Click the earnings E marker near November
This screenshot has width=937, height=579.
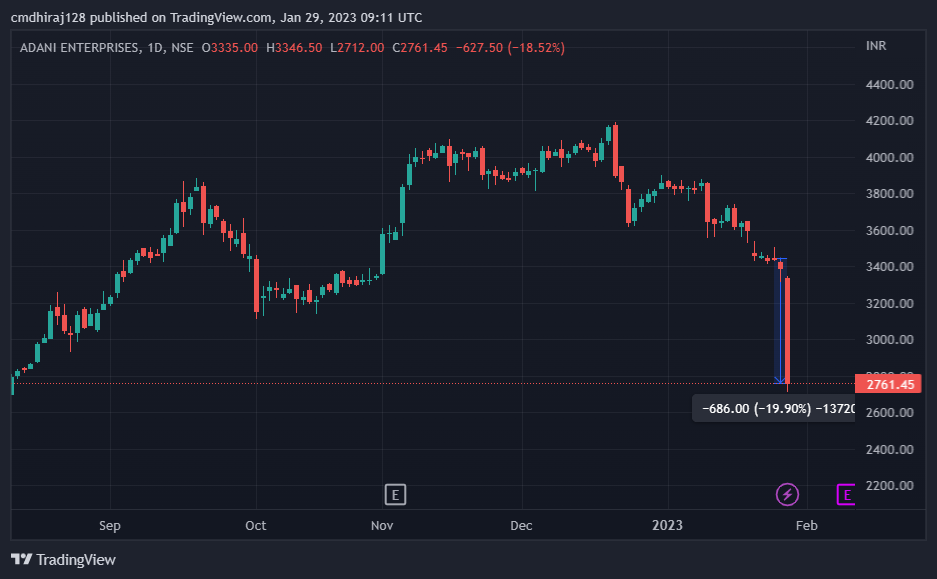[x=395, y=495]
